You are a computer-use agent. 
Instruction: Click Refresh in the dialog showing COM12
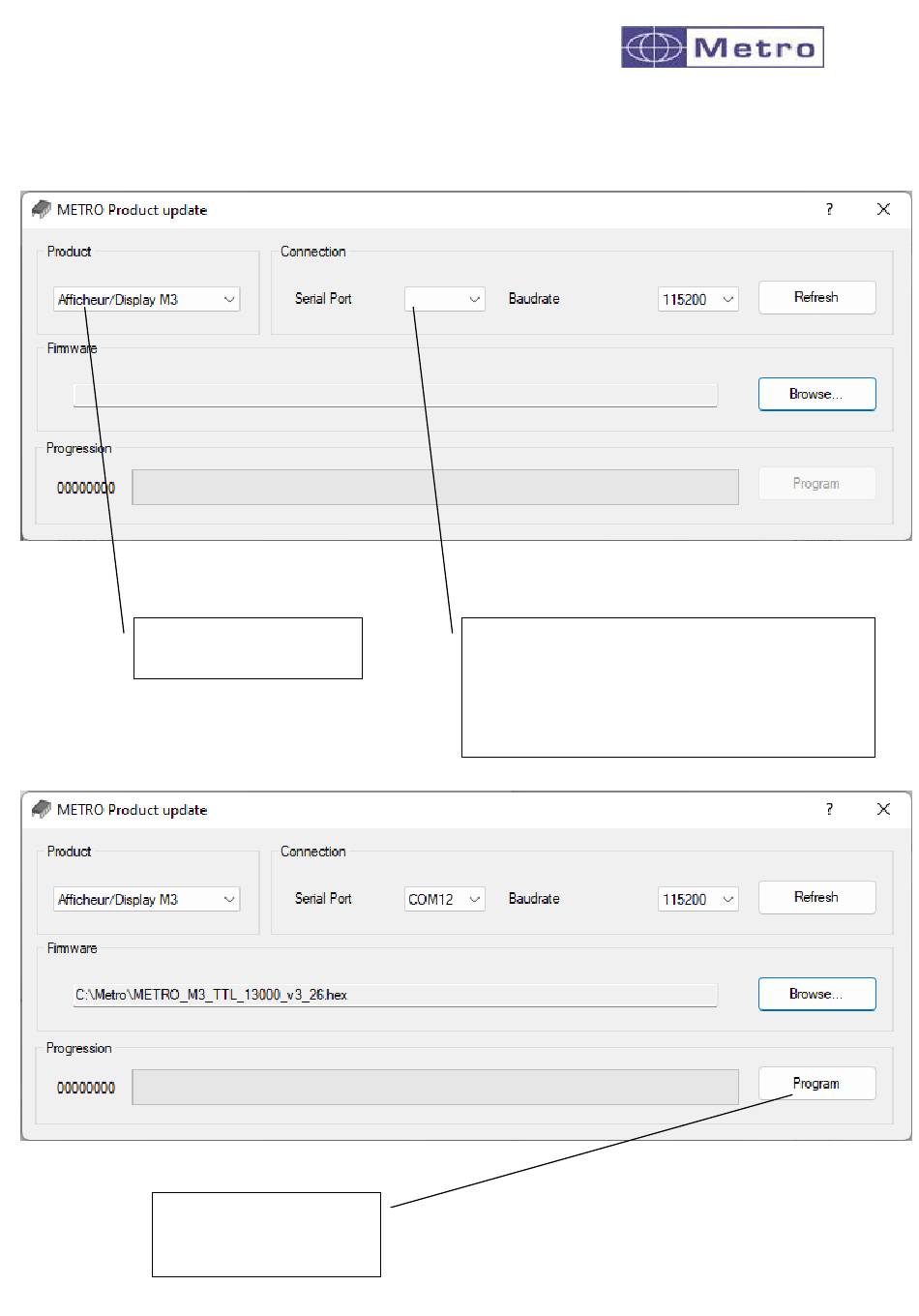(816, 898)
